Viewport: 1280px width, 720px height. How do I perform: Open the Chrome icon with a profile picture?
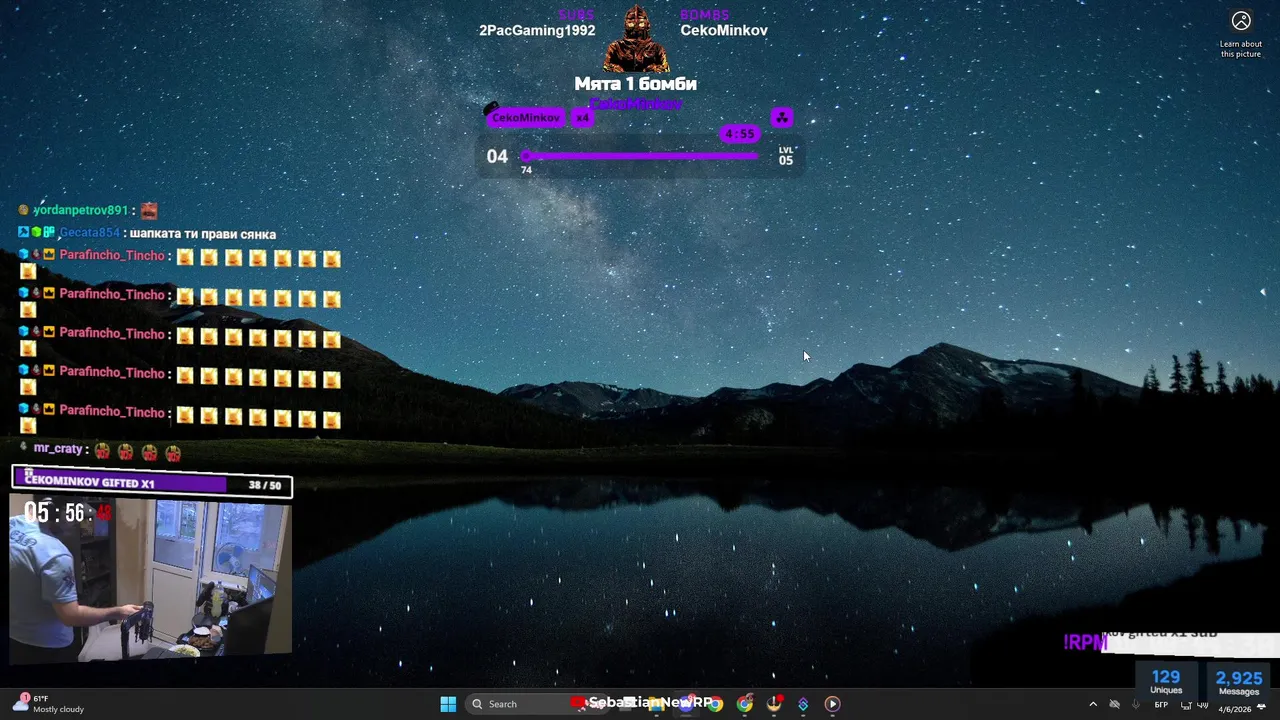click(x=745, y=704)
